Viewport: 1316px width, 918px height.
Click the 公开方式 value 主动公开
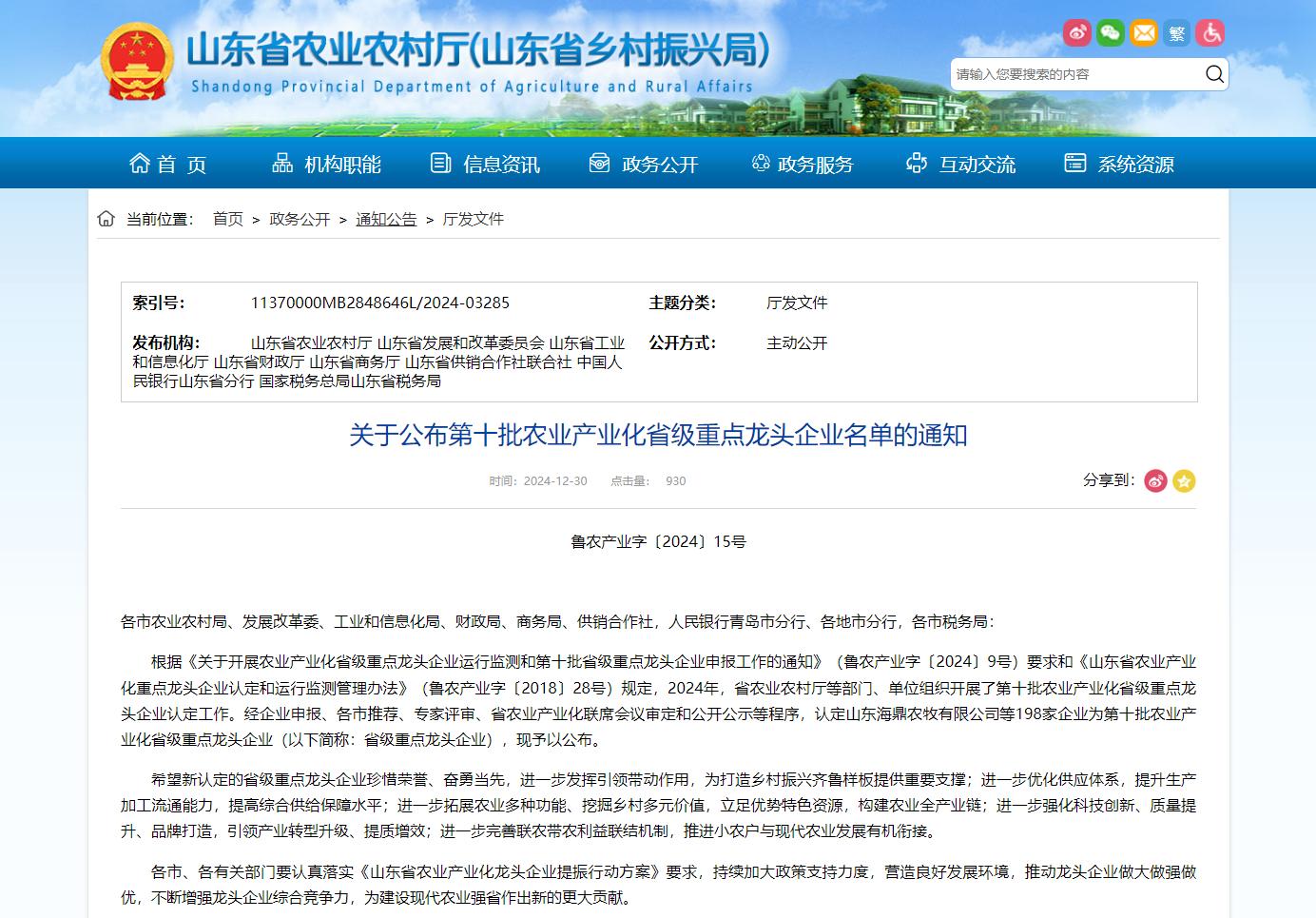tap(797, 342)
